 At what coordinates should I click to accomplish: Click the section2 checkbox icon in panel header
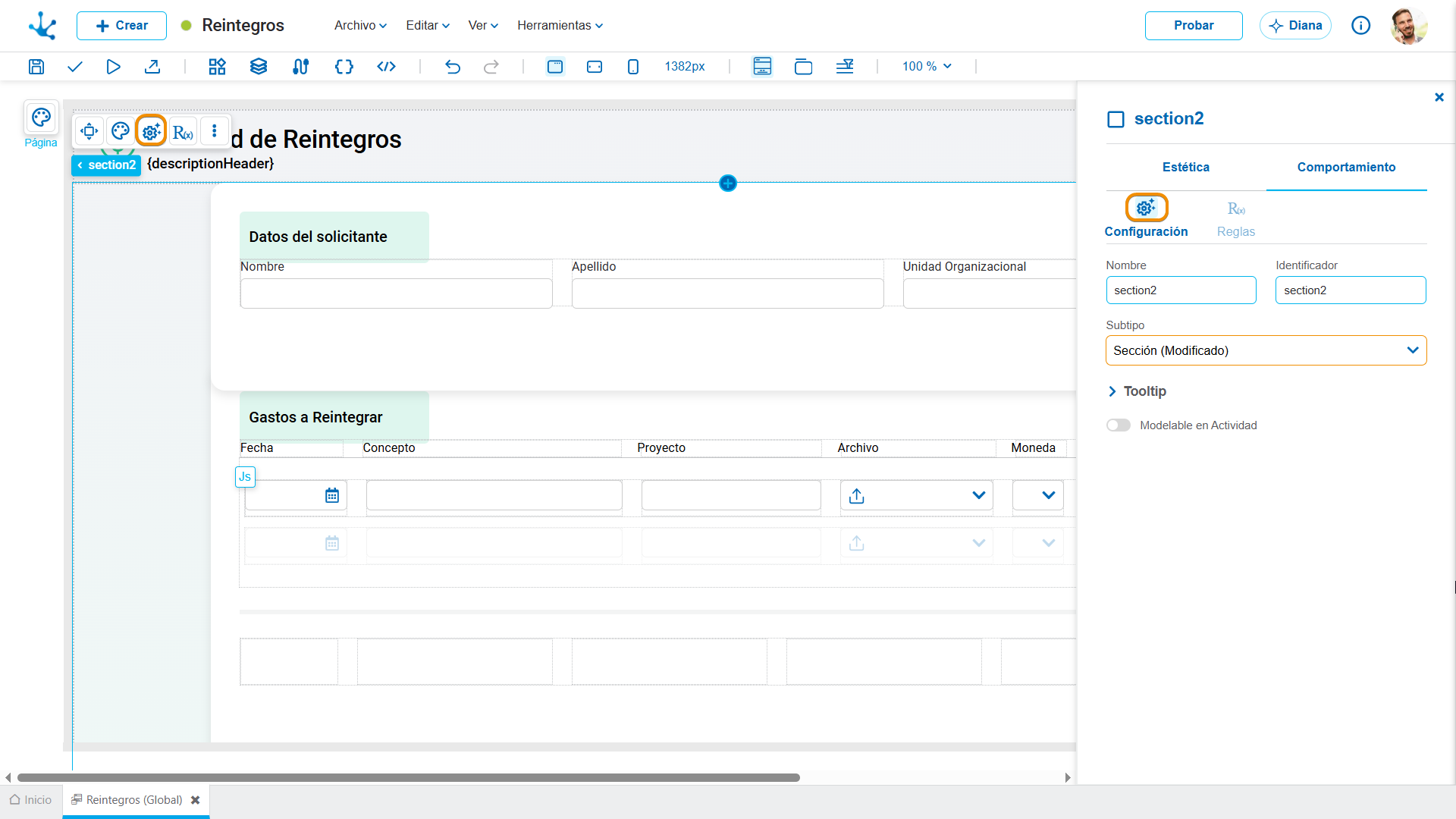(x=1116, y=119)
